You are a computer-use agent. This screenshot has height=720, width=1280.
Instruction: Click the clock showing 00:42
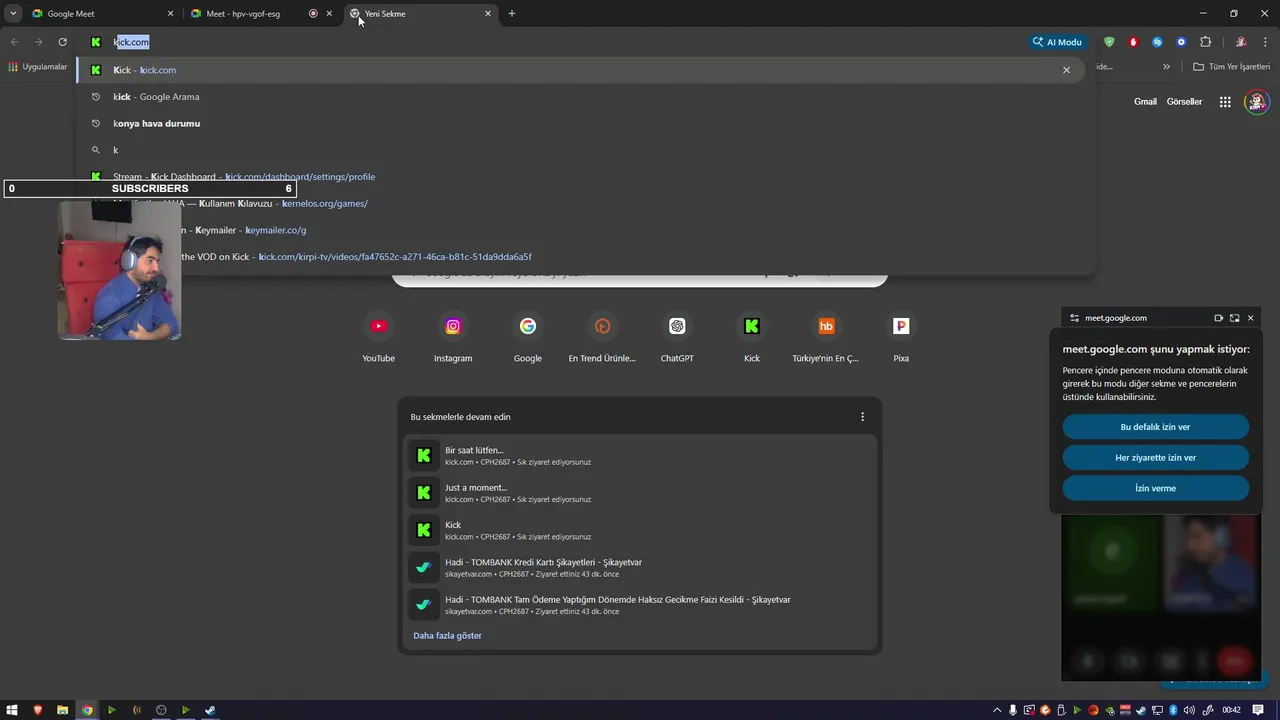click(x=1231, y=710)
